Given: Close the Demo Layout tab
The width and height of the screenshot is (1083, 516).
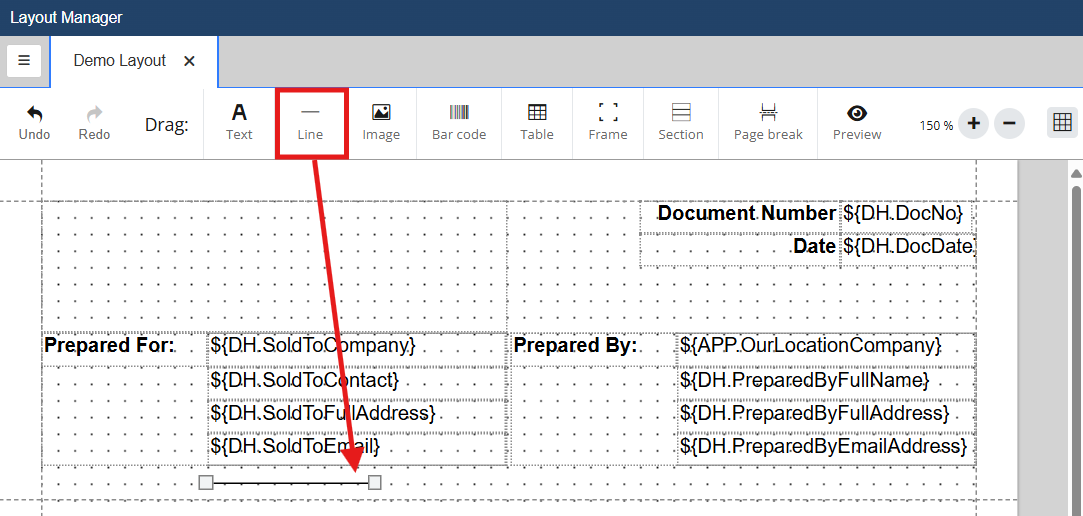Looking at the screenshot, I should tap(189, 61).
